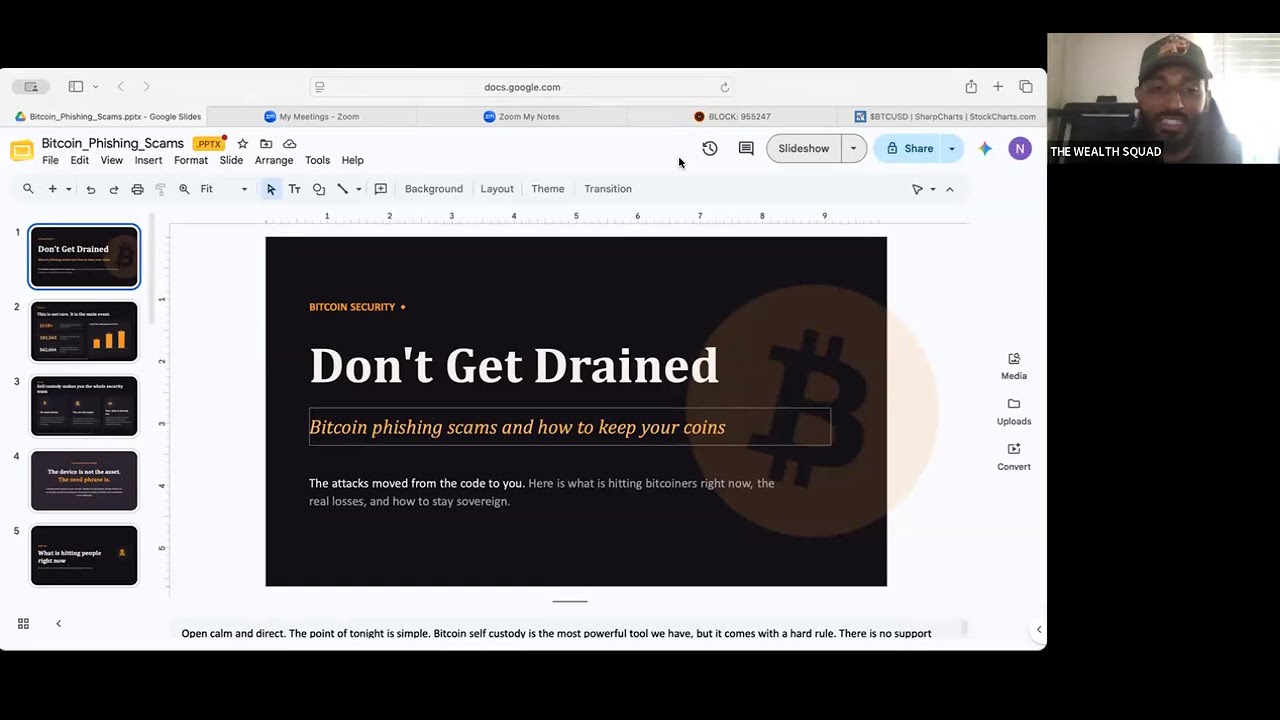View cloud document save status

click(290, 144)
